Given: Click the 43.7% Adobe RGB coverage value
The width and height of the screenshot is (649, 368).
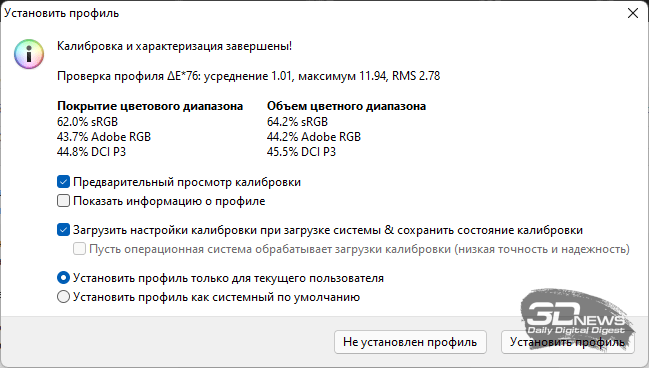Looking at the screenshot, I should [x=104, y=137].
